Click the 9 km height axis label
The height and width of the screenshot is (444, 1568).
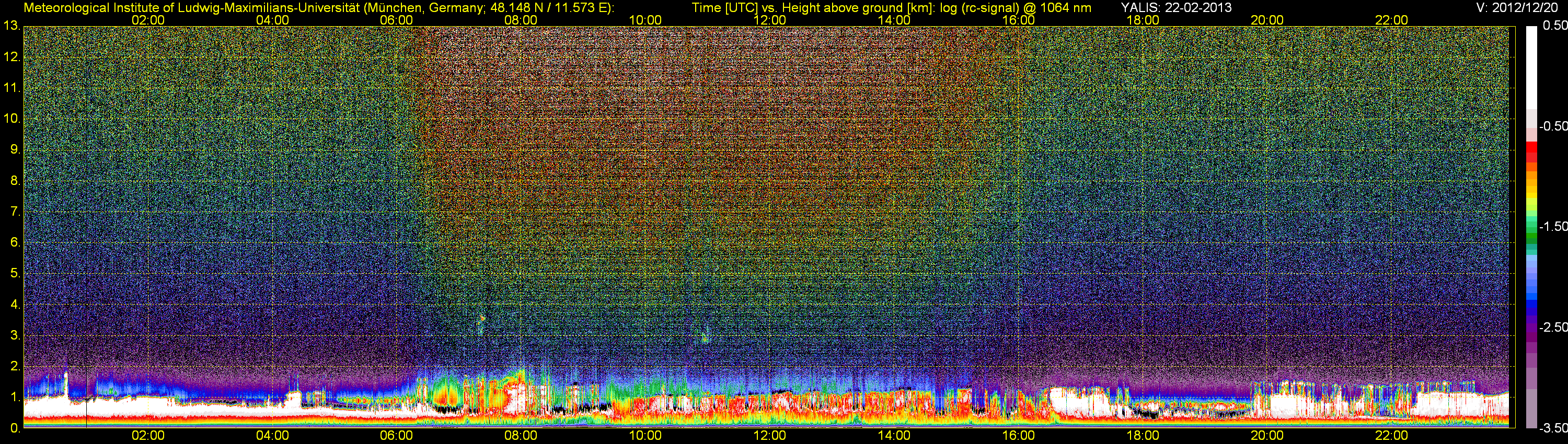(15, 149)
